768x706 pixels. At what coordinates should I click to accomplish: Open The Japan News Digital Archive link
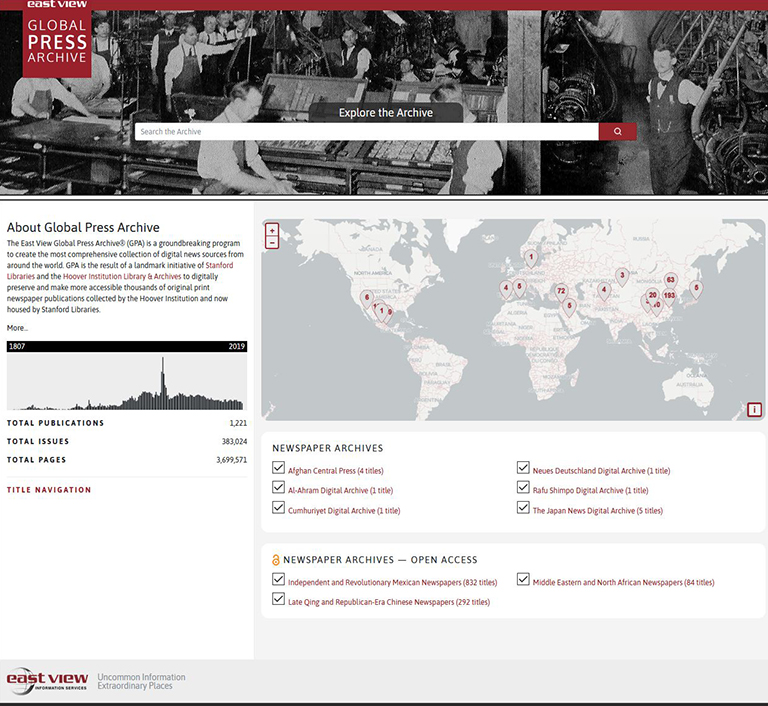597,511
